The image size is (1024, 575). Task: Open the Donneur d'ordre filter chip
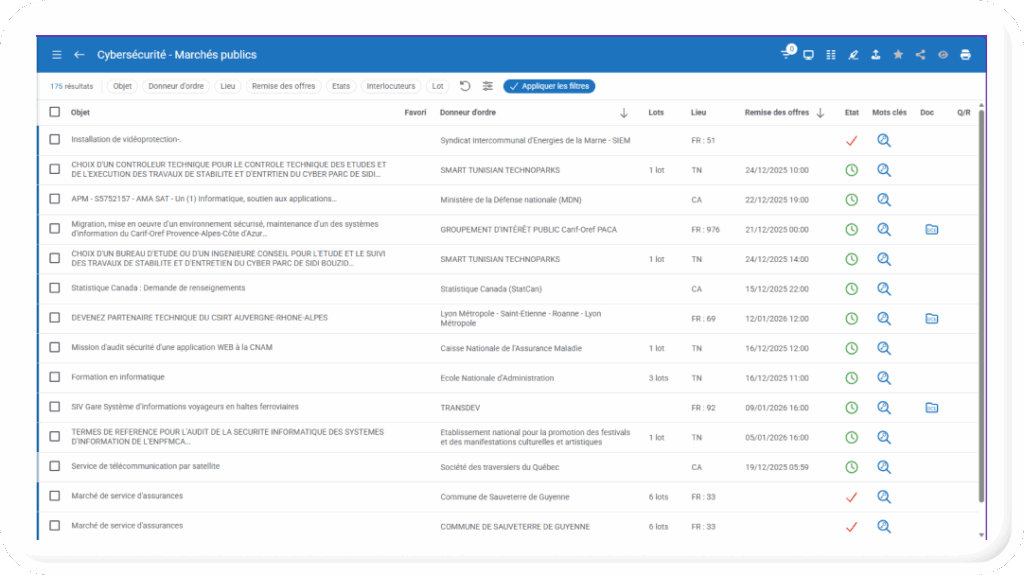pos(175,86)
